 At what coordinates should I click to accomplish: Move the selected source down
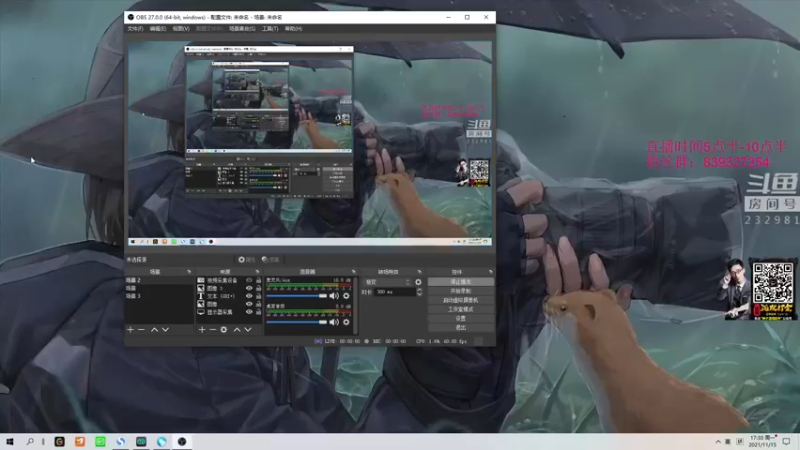coord(248,330)
